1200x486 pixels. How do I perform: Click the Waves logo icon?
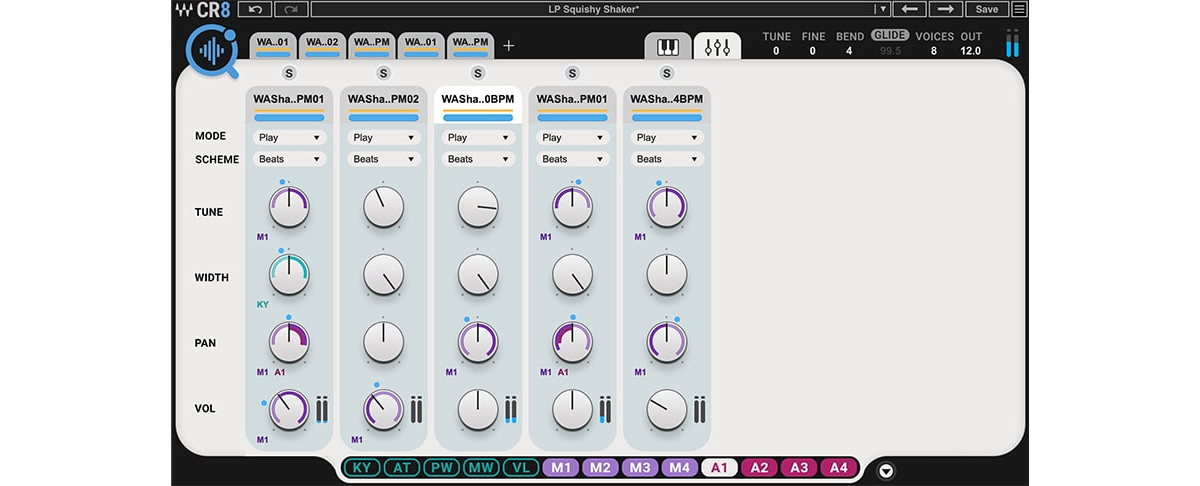click(185, 10)
